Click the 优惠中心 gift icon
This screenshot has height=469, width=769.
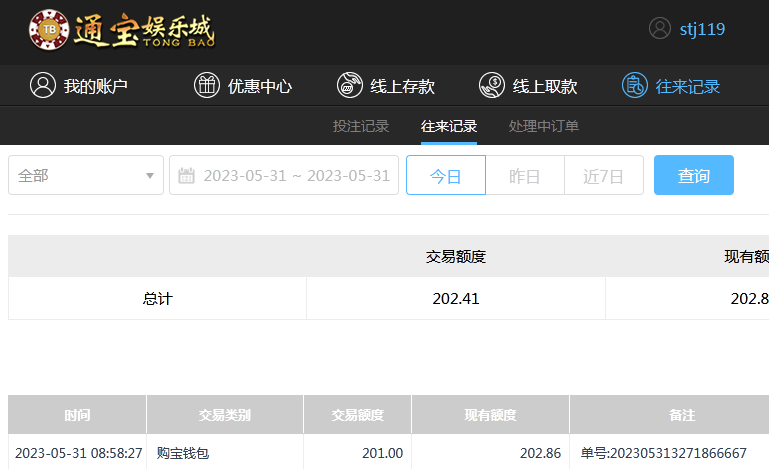(x=206, y=86)
